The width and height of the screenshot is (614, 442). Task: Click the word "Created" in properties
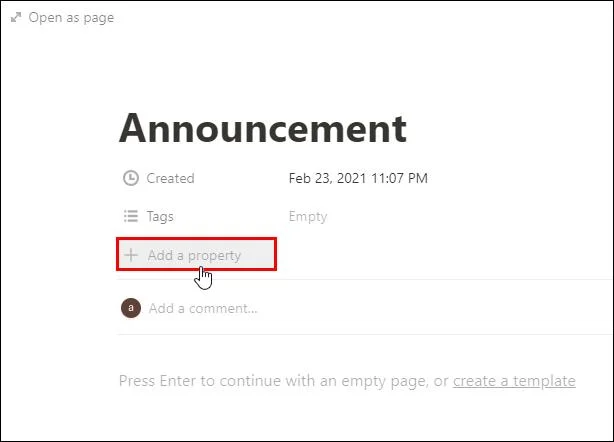click(170, 178)
